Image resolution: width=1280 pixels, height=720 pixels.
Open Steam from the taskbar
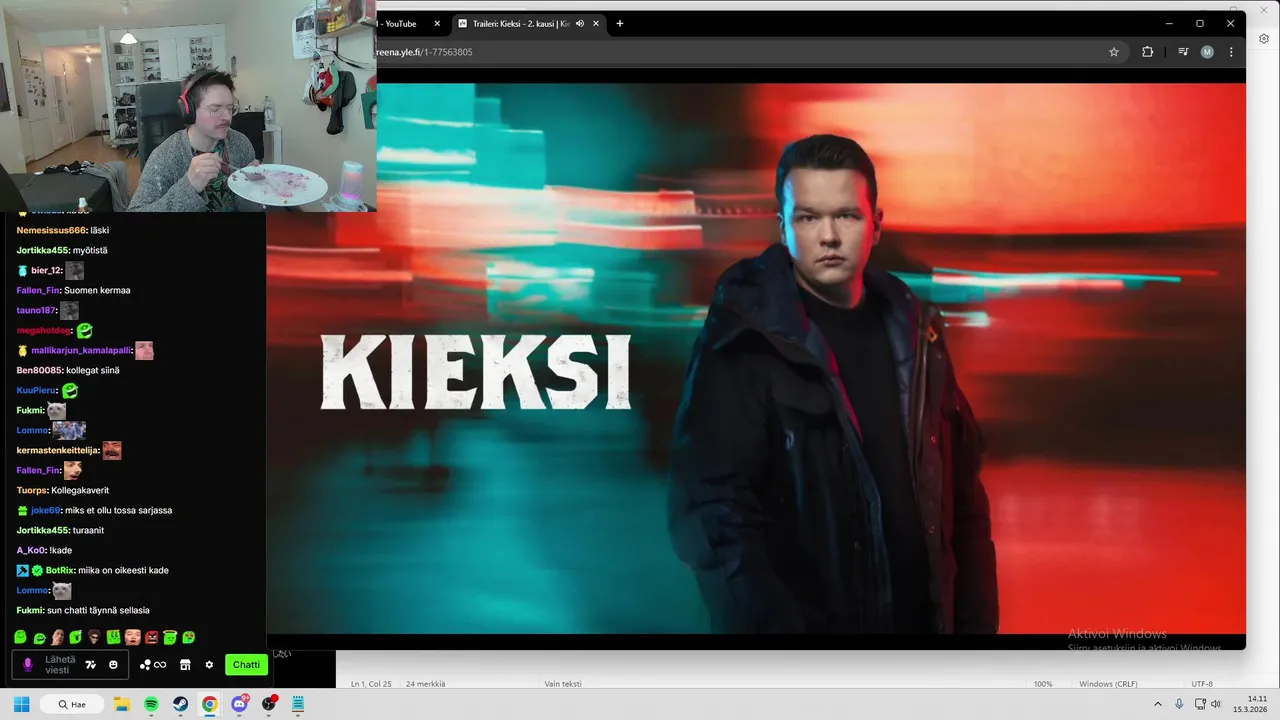180,704
